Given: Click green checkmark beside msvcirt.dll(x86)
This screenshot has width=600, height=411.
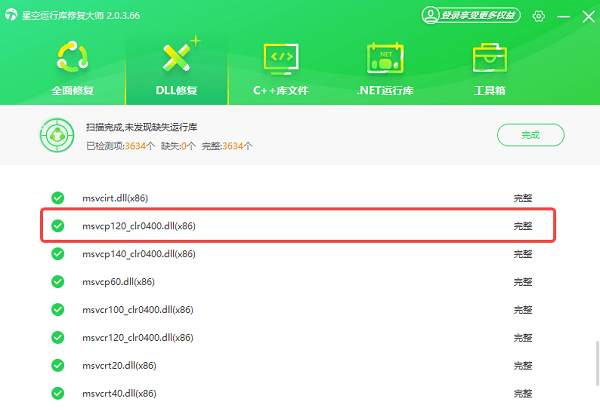Looking at the screenshot, I should coord(58,198).
